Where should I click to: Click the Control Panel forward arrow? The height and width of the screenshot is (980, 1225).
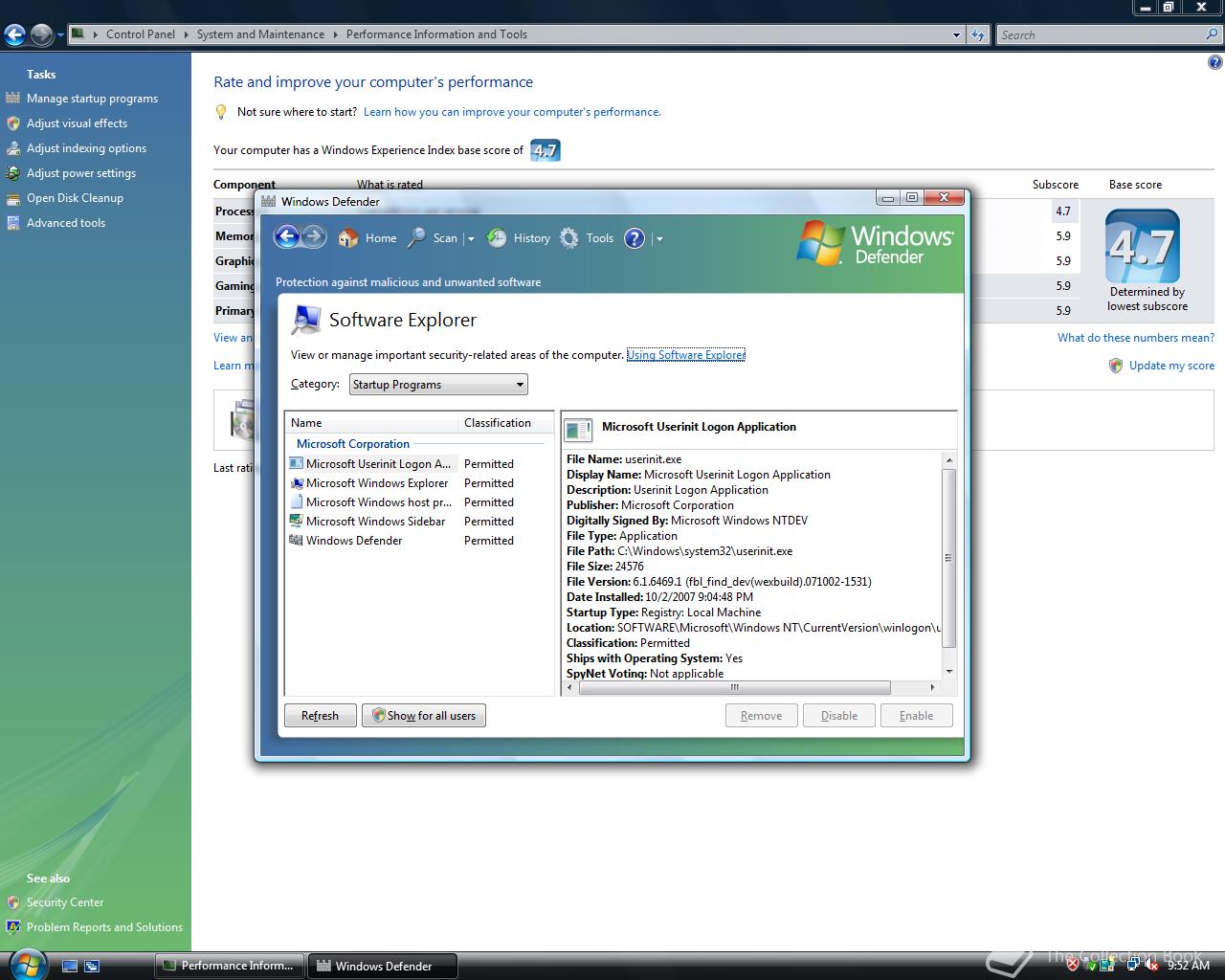click(x=41, y=35)
